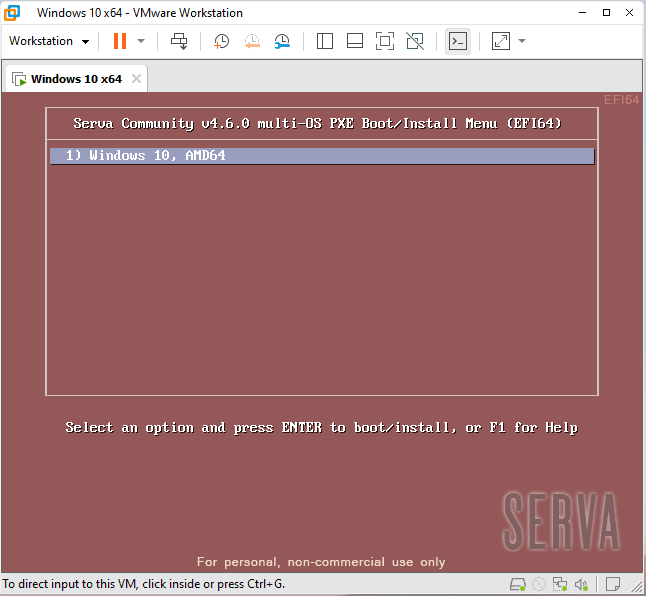The height and width of the screenshot is (596, 646).
Task: Pause the virtual machine with the orange button
Action: (x=119, y=41)
